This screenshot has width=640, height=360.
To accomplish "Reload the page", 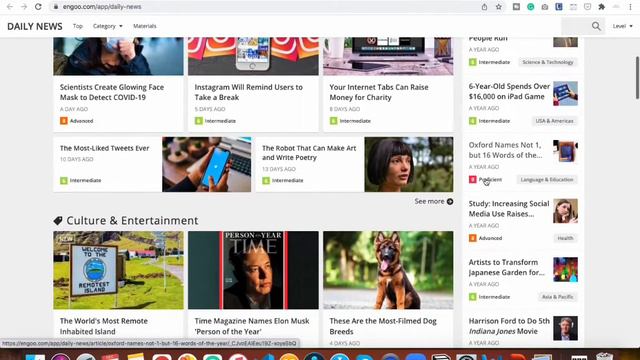I will (38, 7).
